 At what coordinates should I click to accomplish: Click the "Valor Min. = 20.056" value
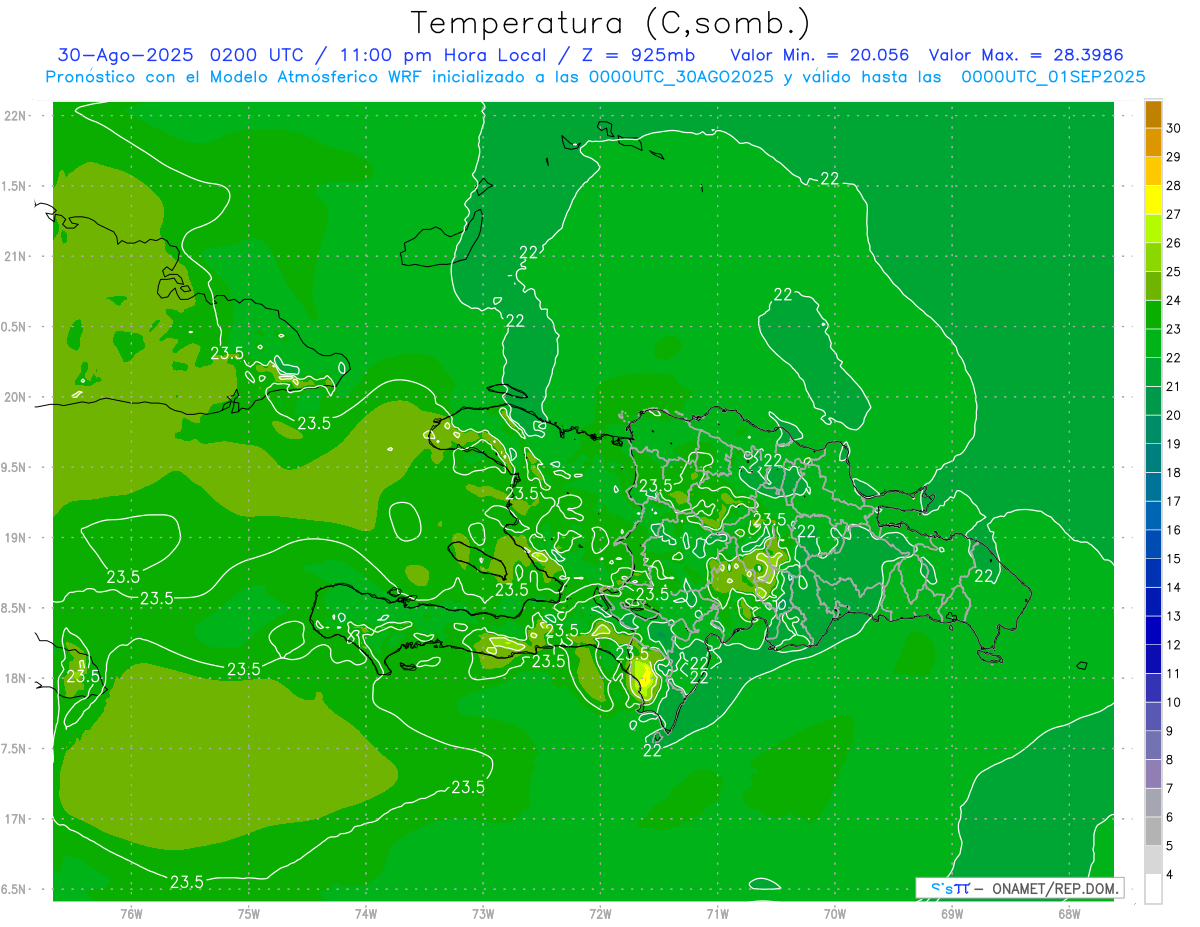coord(822,54)
